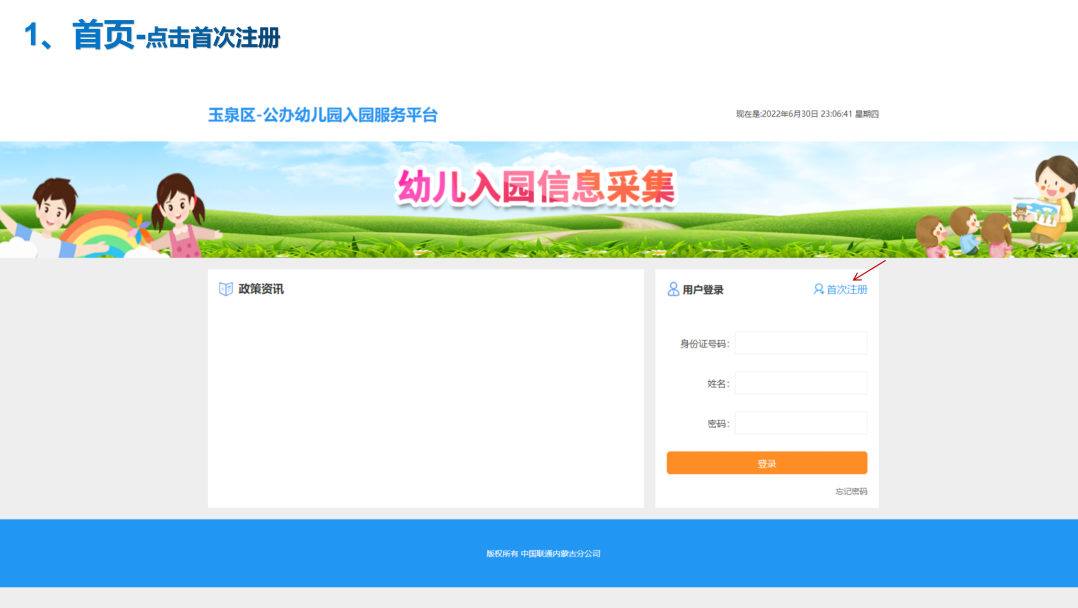
Task: Click the red arrow pointing at 首次注册
Action: (868, 271)
